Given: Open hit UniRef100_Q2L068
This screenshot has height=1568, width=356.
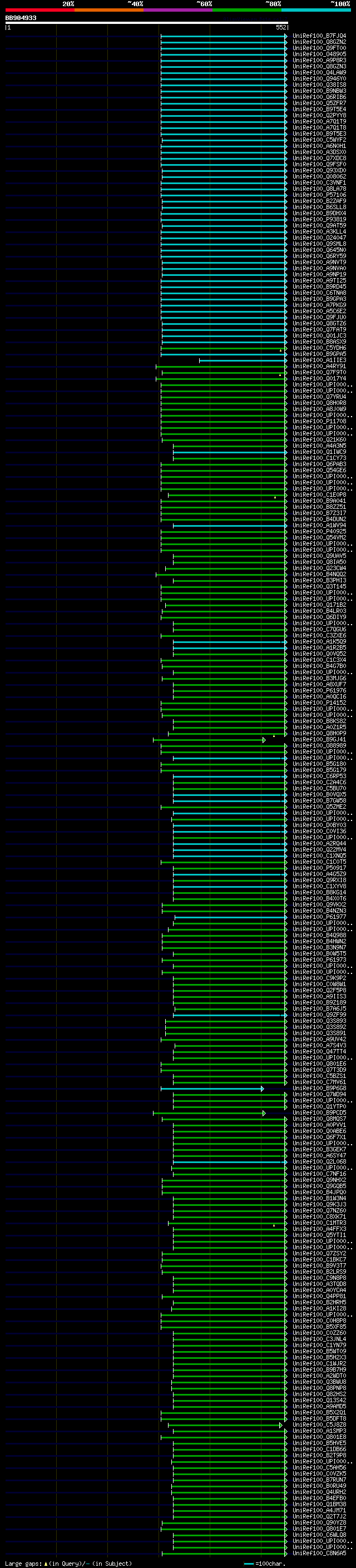Looking at the screenshot, I should [319, 1161].
